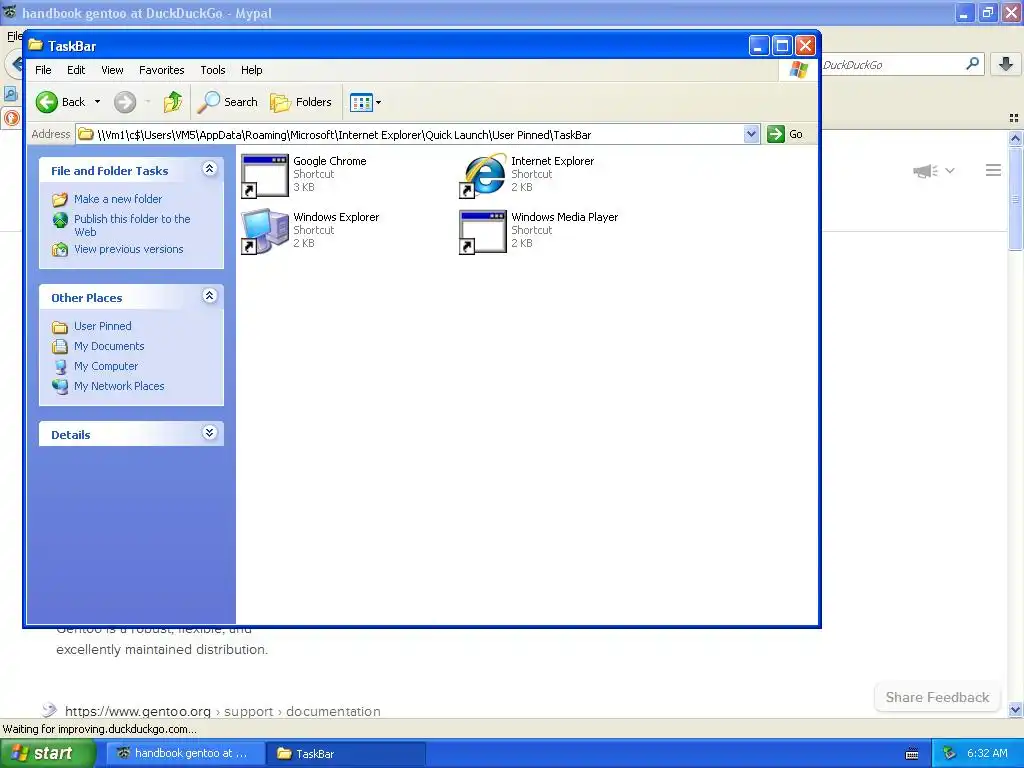Open My Computer from Other Places
The height and width of the screenshot is (768, 1024).
coord(106,366)
